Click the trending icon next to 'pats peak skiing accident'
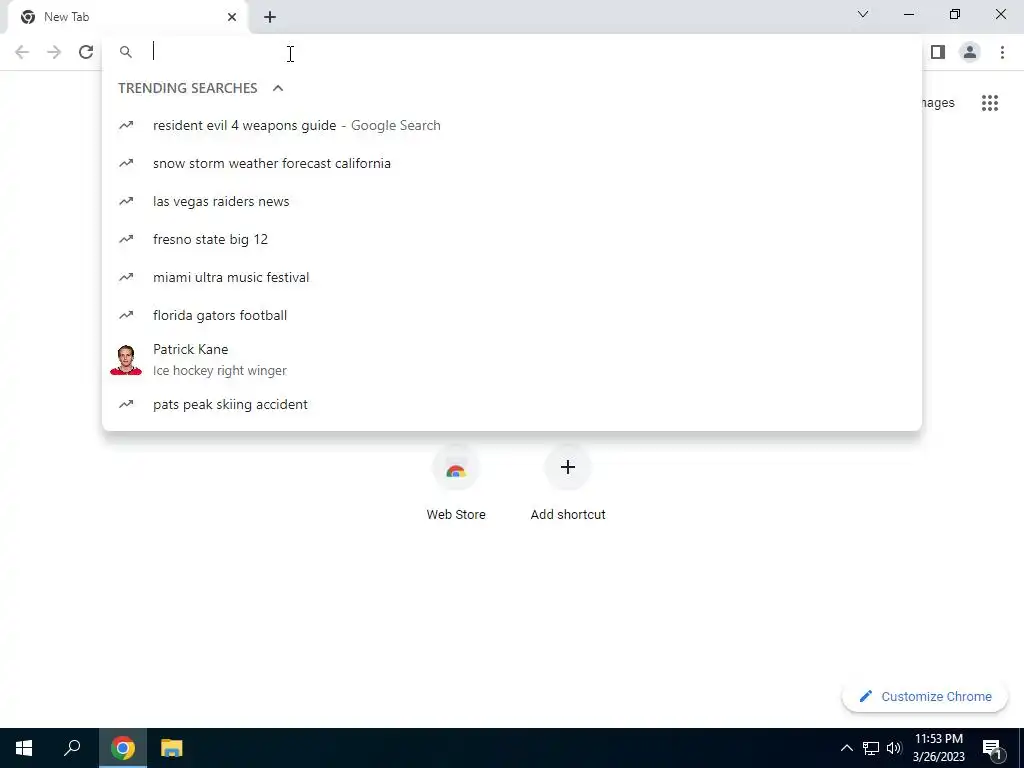 tap(126, 404)
